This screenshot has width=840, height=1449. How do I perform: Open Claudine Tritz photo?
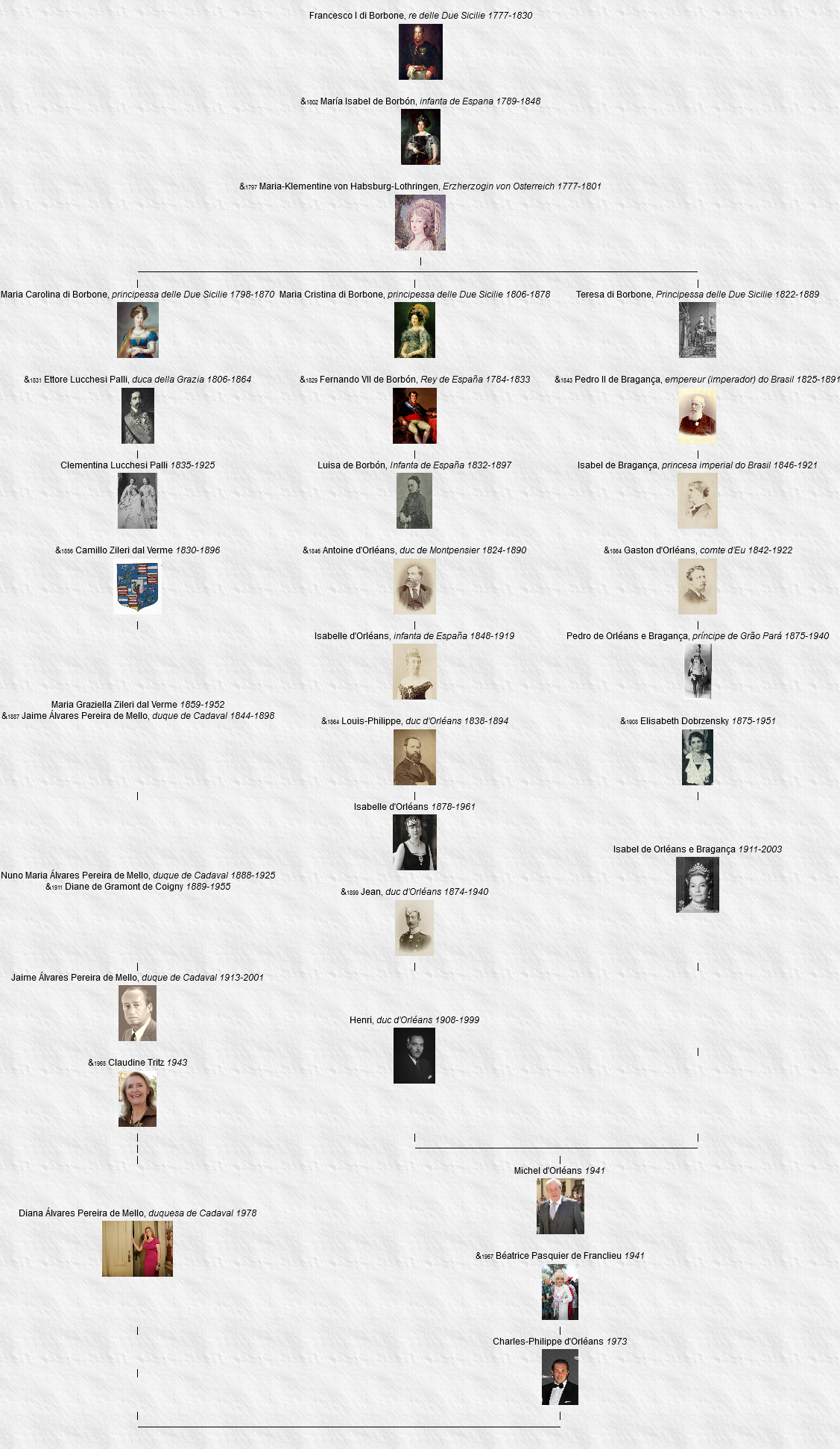pyautogui.click(x=138, y=1099)
